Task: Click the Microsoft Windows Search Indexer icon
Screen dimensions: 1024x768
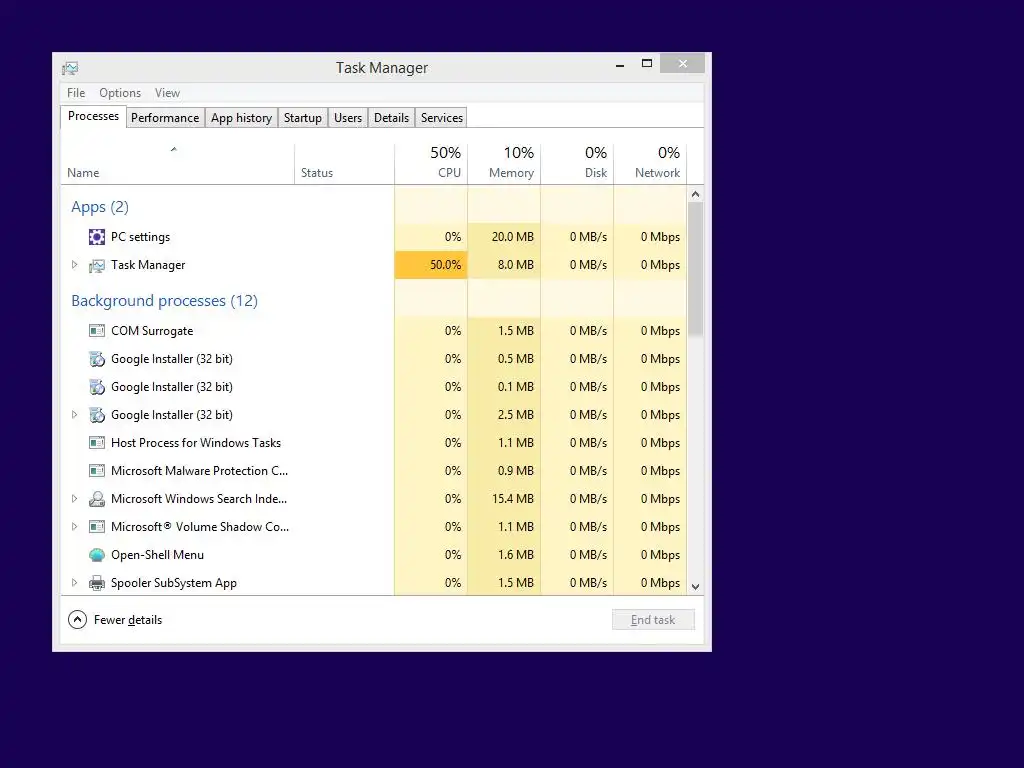Action: coord(97,499)
